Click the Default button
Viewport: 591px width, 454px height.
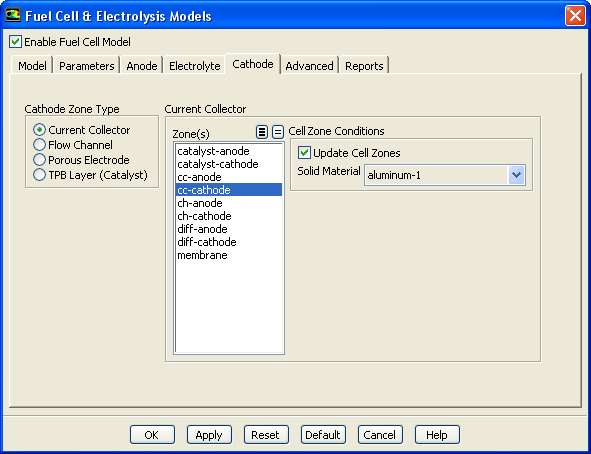323,435
